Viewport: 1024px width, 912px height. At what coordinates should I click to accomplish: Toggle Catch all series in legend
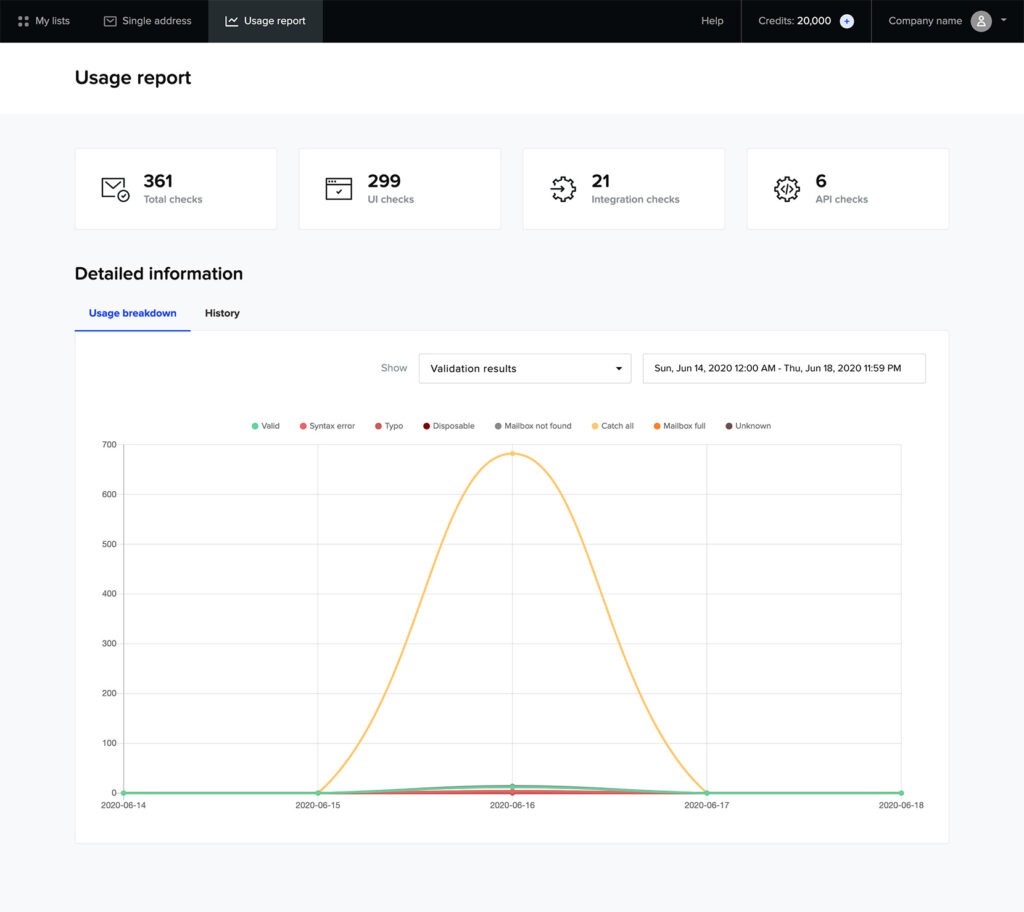tap(610, 426)
